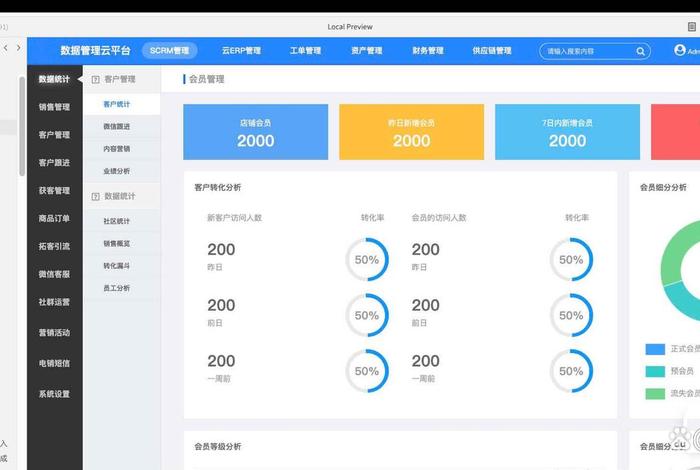This screenshot has height=470, width=700.
Task: Click the 会员的访问人数 column label
Action: pyautogui.click(x=439, y=218)
